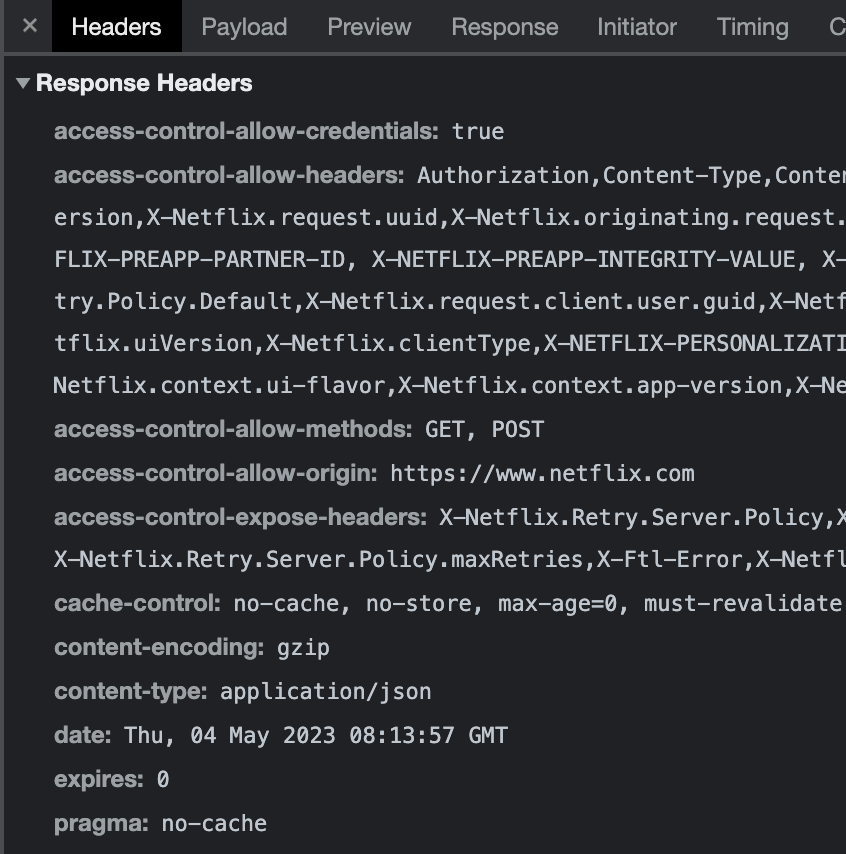Select the Timing tab
Screen dimensions: 846x854
[752, 27]
